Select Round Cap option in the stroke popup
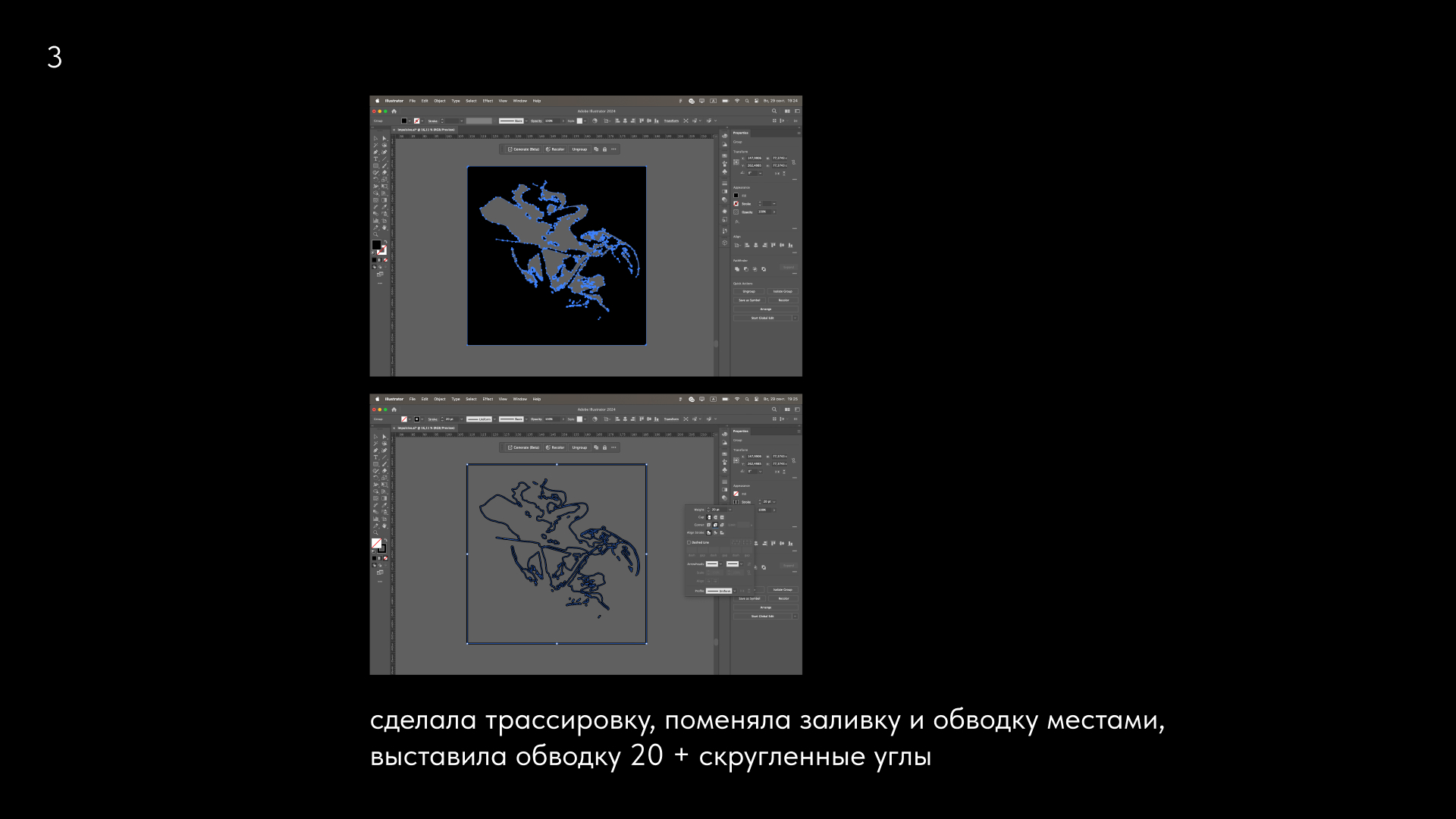The width and height of the screenshot is (1456, 819). (x=715, y=517)
